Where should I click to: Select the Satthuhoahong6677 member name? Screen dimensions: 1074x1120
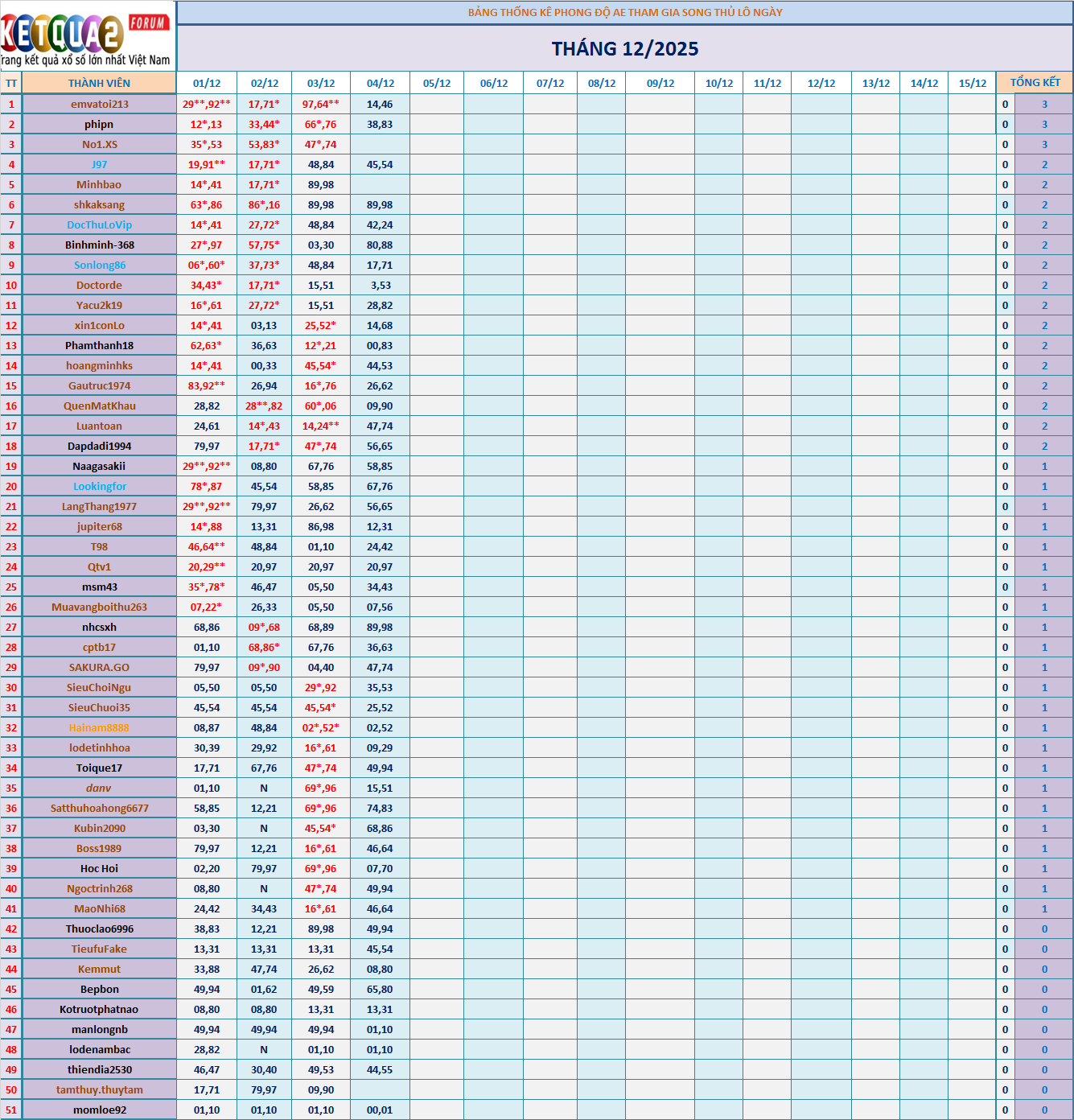point(99,808)
